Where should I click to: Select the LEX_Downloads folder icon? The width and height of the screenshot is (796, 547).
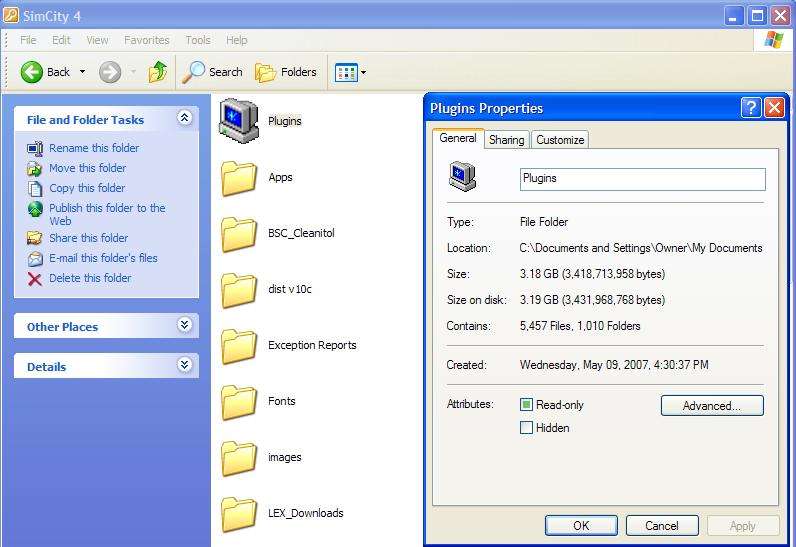pos(239,514)
